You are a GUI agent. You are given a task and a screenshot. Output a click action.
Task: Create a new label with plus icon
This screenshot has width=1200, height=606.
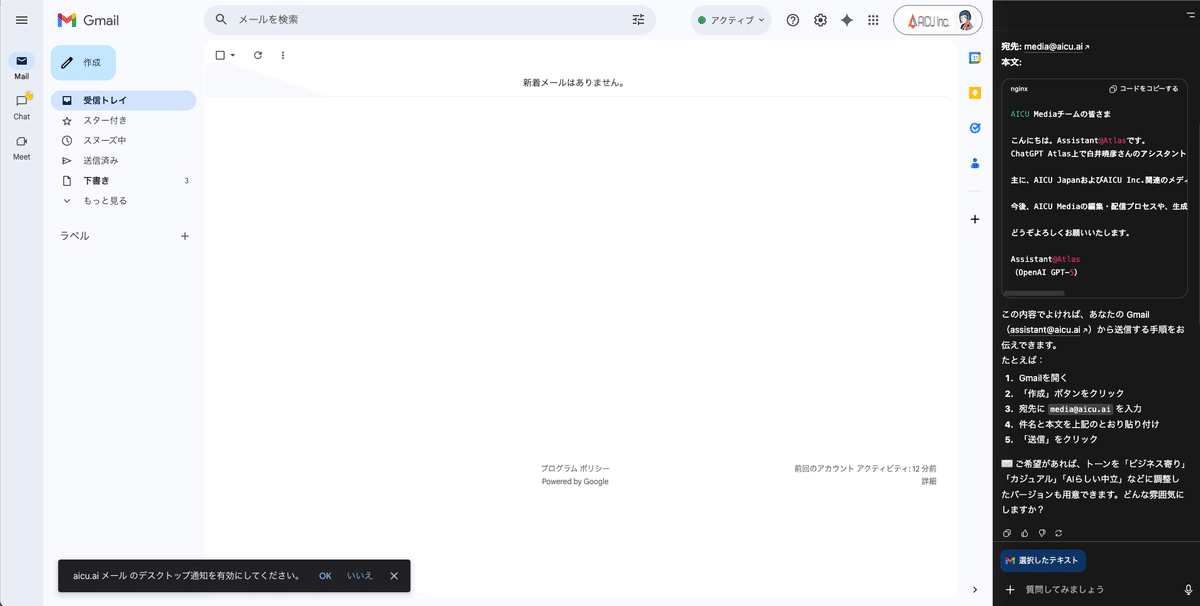184,236
